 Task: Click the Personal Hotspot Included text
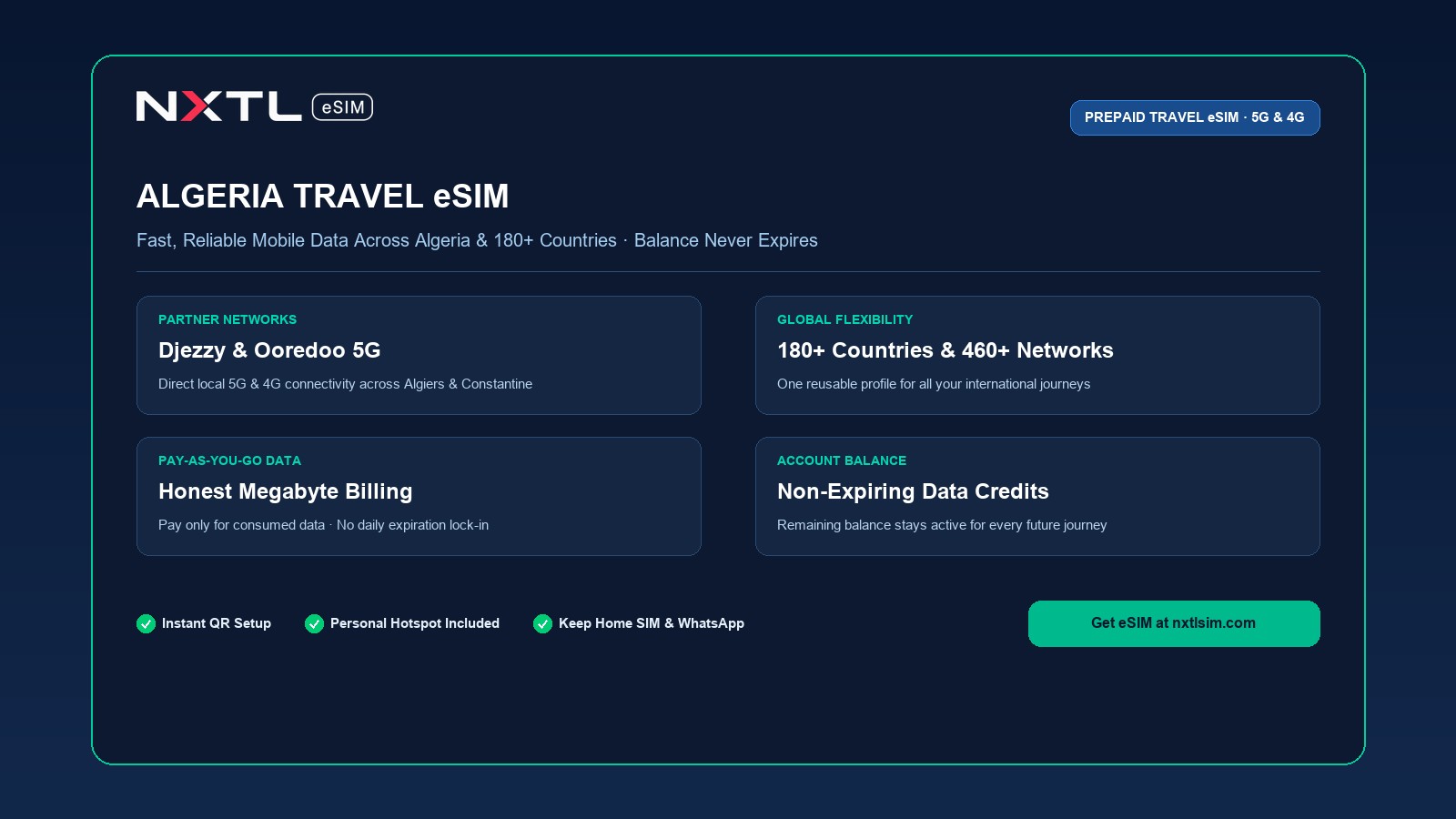[x=415, y=623]
